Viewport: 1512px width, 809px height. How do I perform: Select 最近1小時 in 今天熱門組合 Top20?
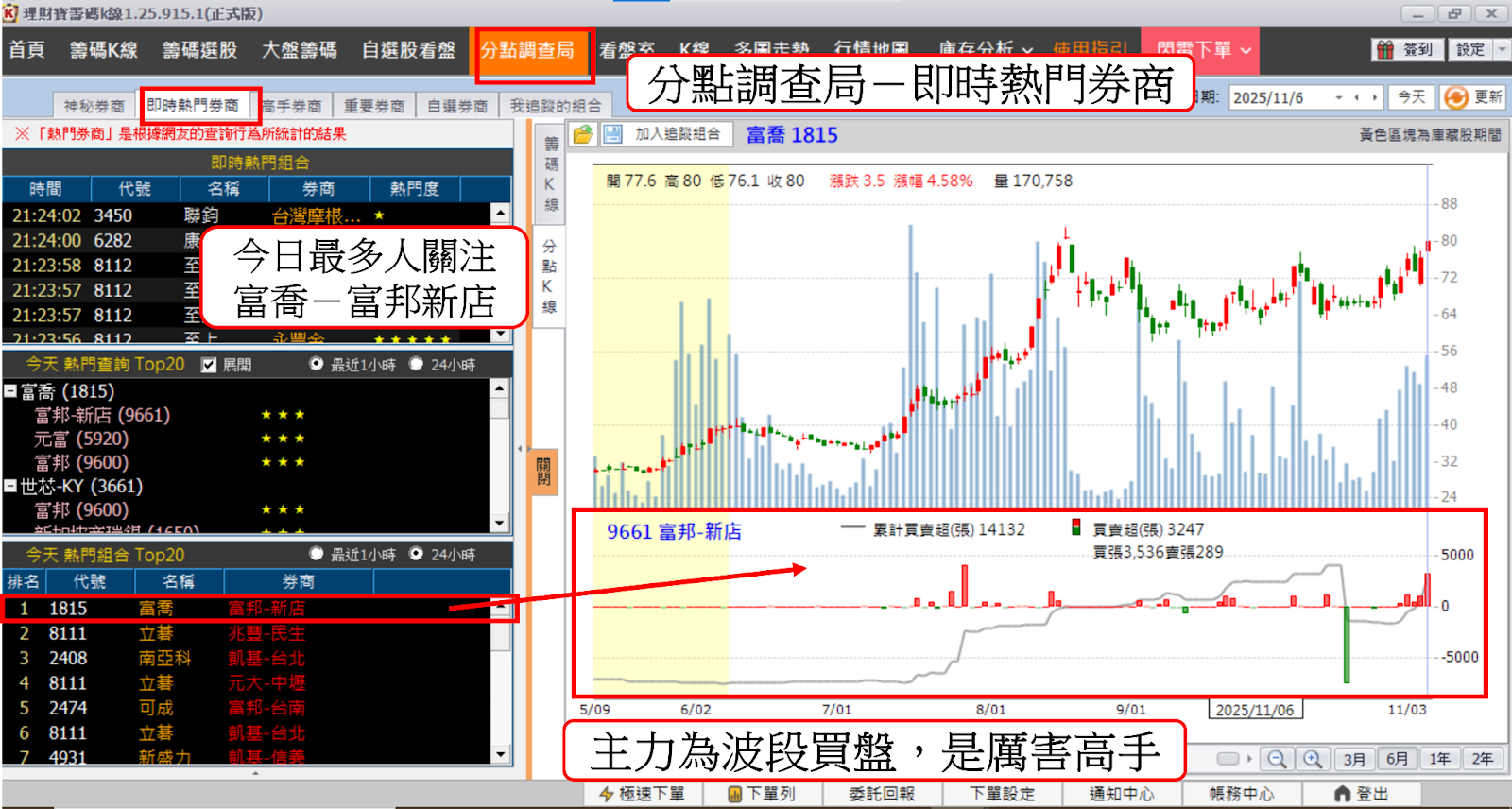click(x=317, y=554)
